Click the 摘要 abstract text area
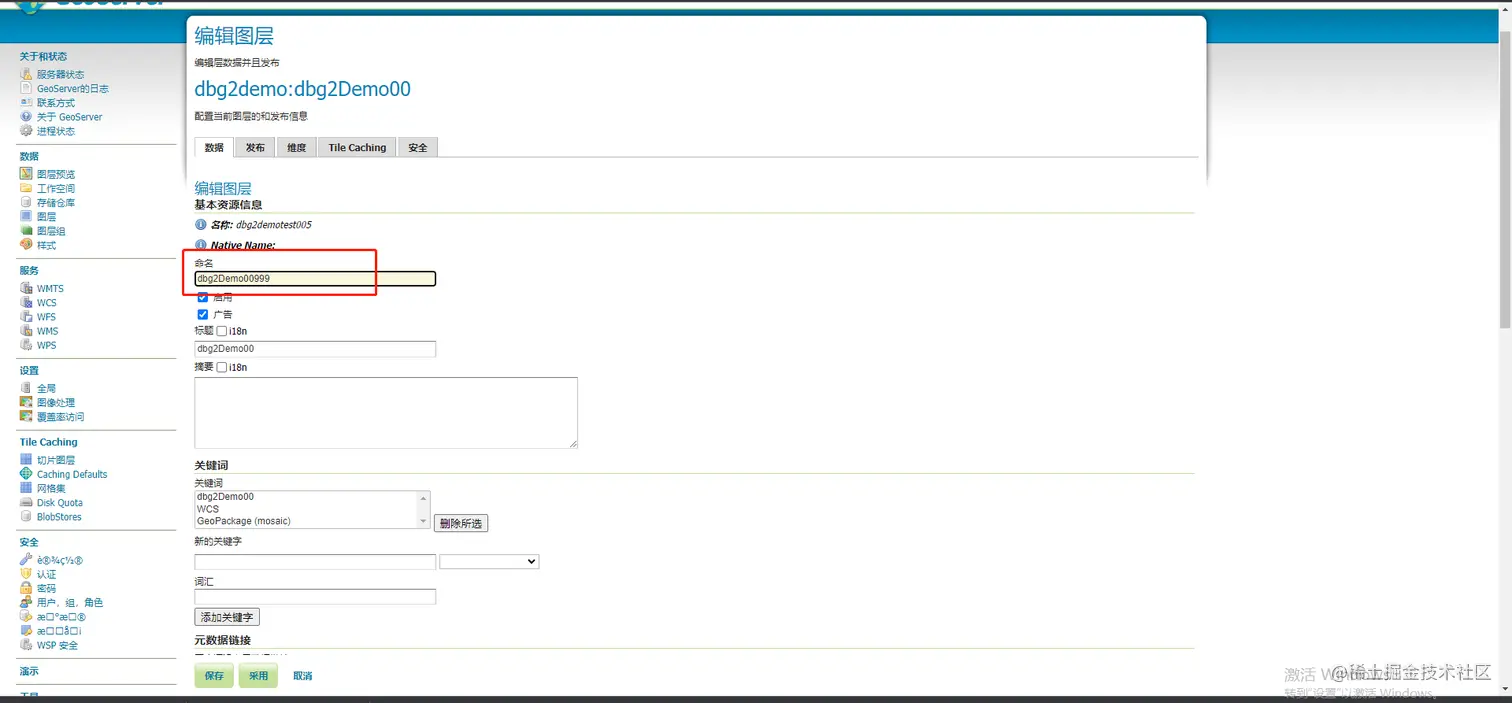Viewport: 1512px width, 703px height. pyautogui.click(x=386, y=412)
